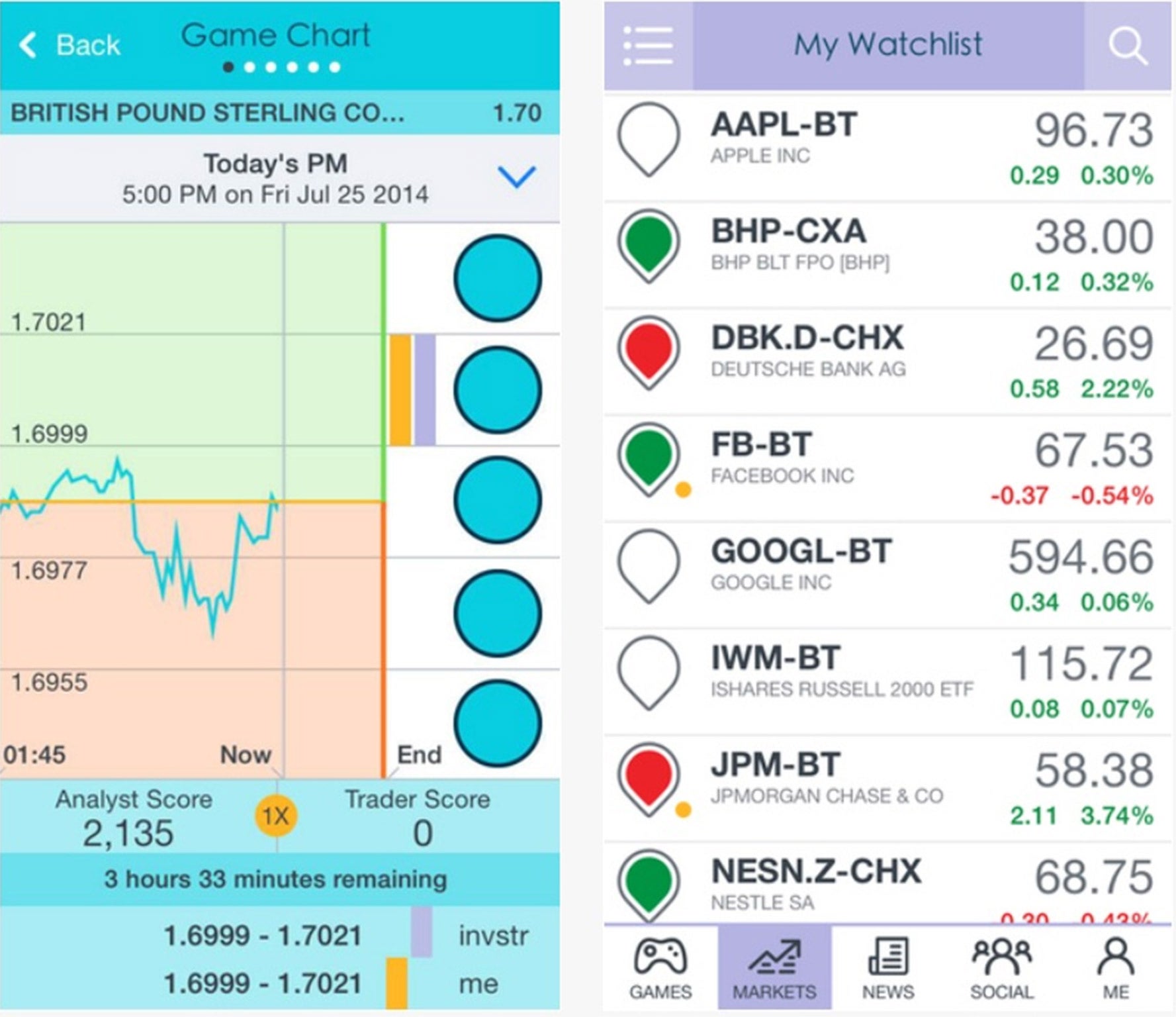
Task: Click the 'me' prediction row label
Action: tap(478, 984)
